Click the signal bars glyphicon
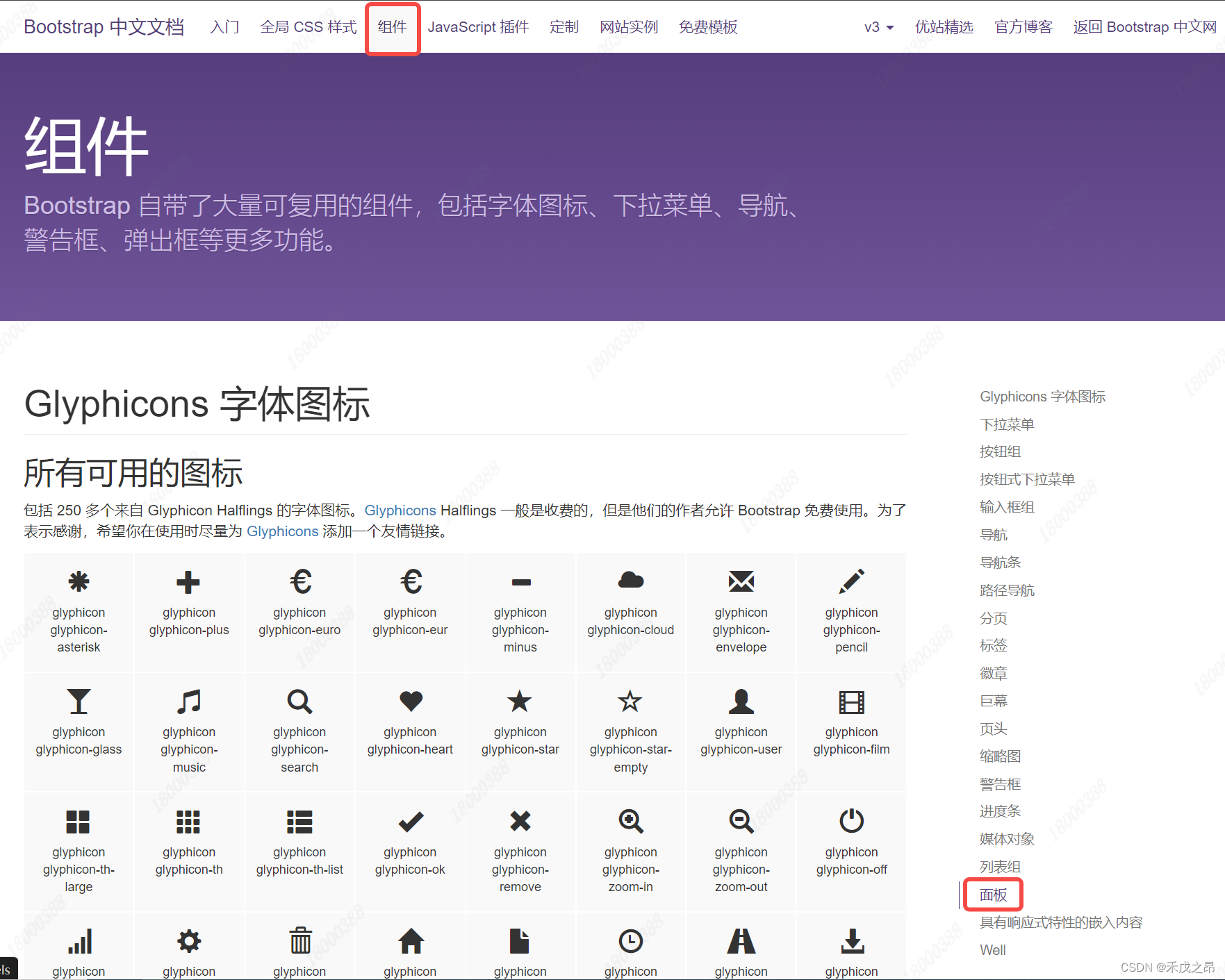 [80, 941]
